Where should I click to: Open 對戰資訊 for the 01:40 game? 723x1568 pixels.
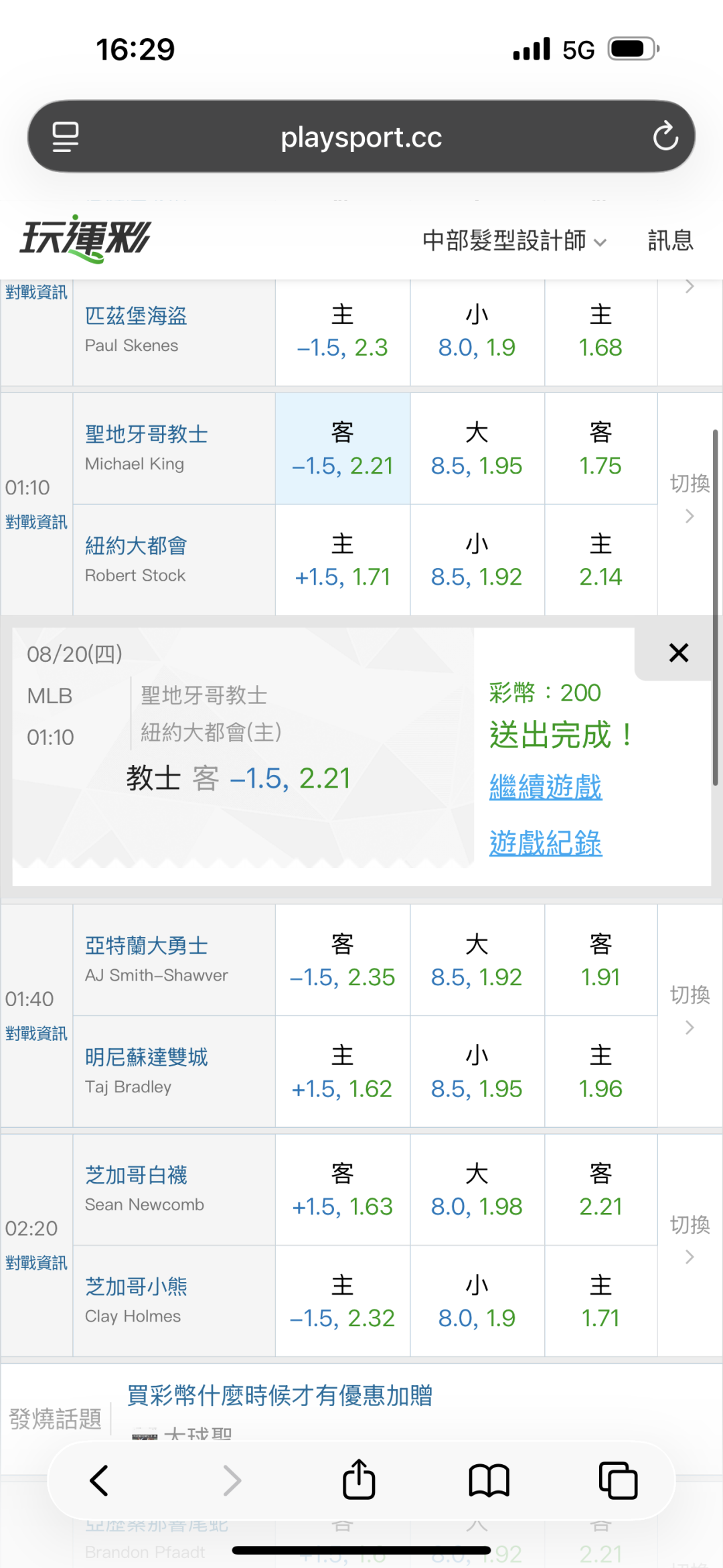pos(37,1034)
